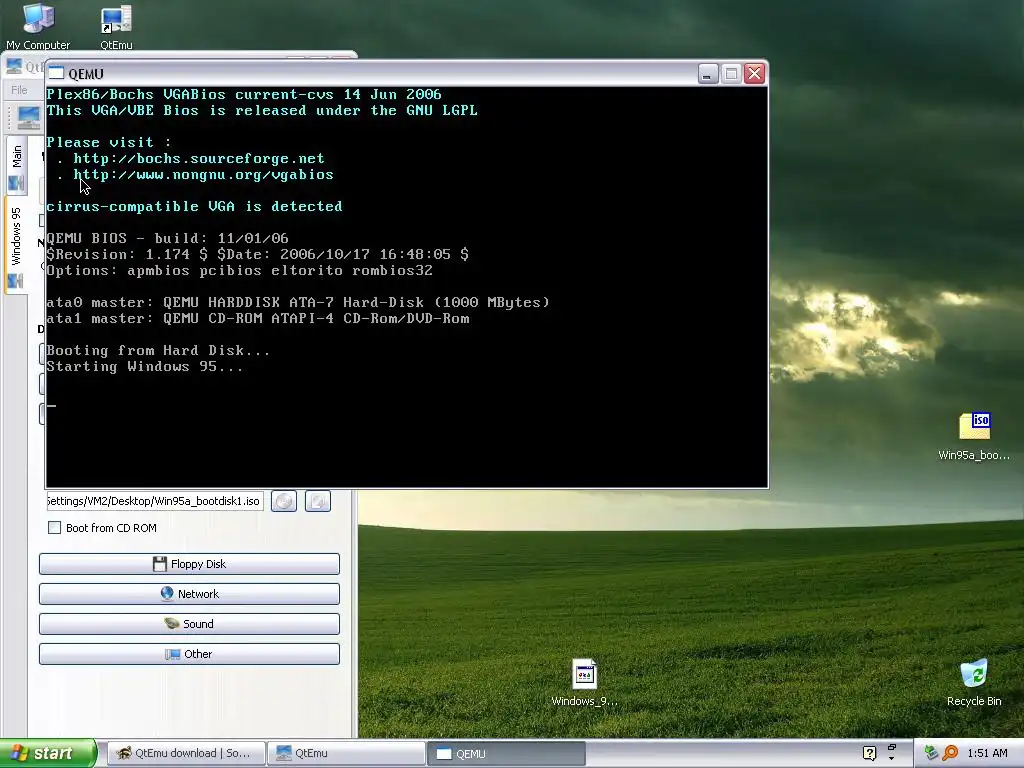Click the CD image browse disc icon button
This screenshot has width=1024, height=768.
click(284, 501)
